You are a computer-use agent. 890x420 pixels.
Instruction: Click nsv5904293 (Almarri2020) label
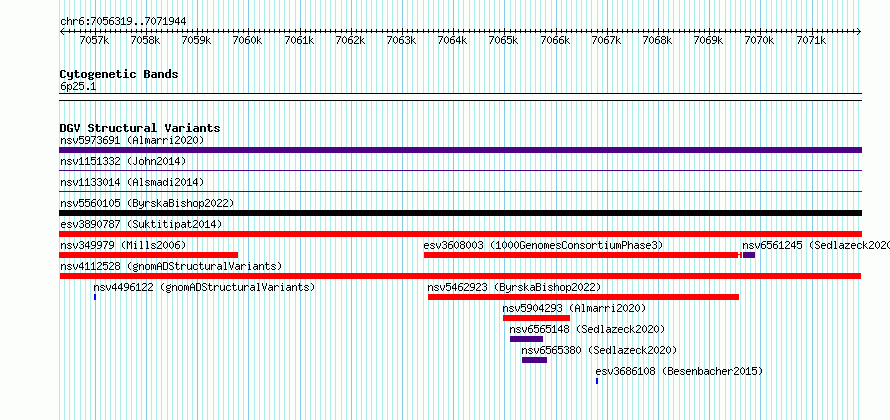point(574,308)
